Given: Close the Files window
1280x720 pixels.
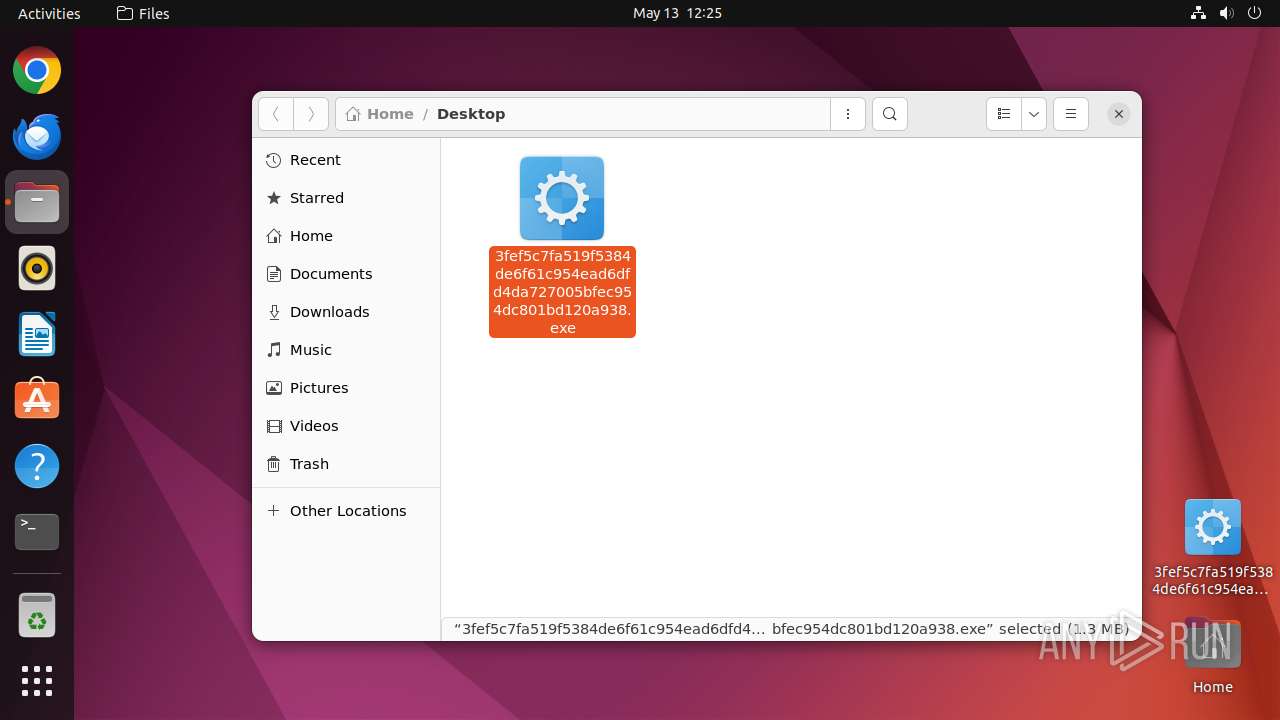Looking at the screenshot, I should pyautogui.click(x=1119, y=114).
